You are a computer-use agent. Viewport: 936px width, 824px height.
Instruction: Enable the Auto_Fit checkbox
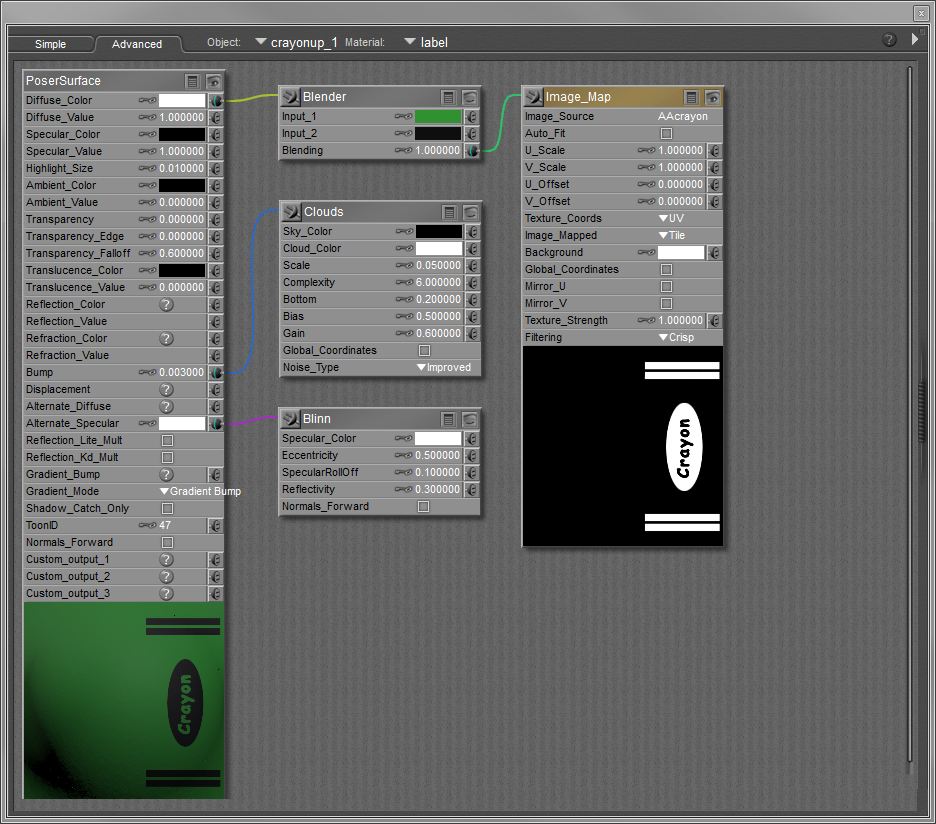[x=667, y=133]
